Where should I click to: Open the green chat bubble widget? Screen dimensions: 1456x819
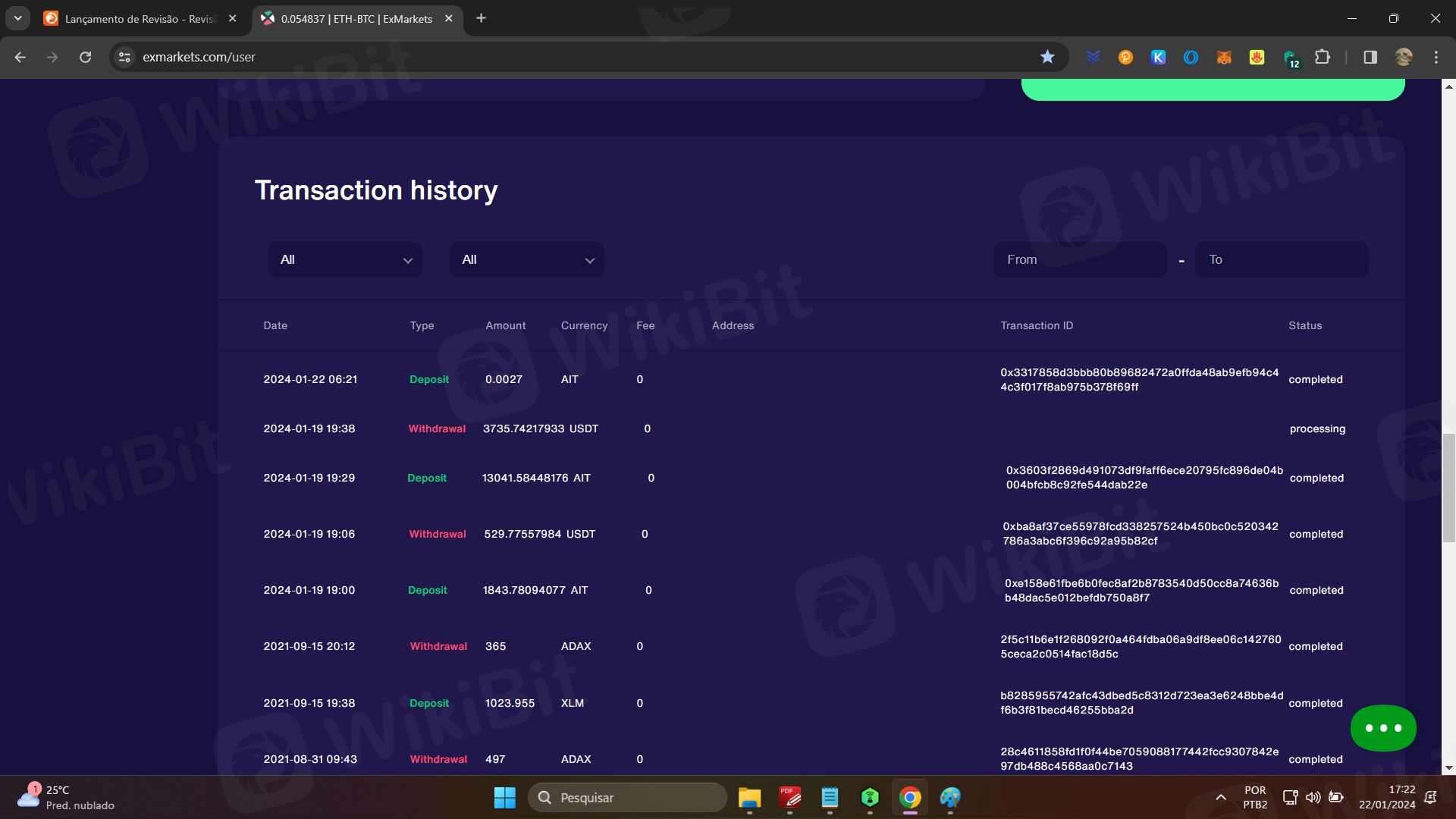[1382, 728]
